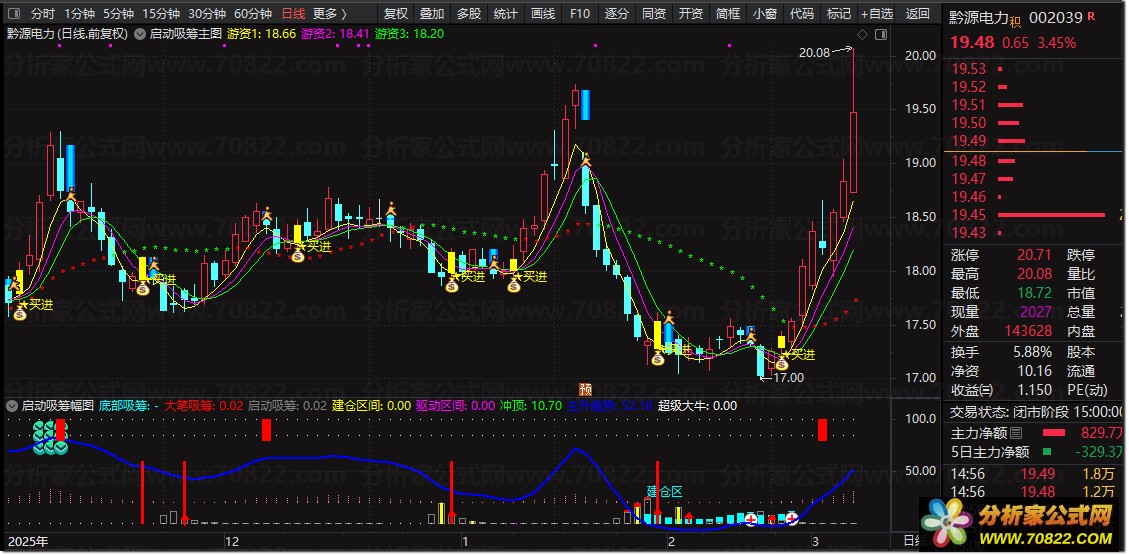Click 外盘 value 143628

tap(1028, 331)
